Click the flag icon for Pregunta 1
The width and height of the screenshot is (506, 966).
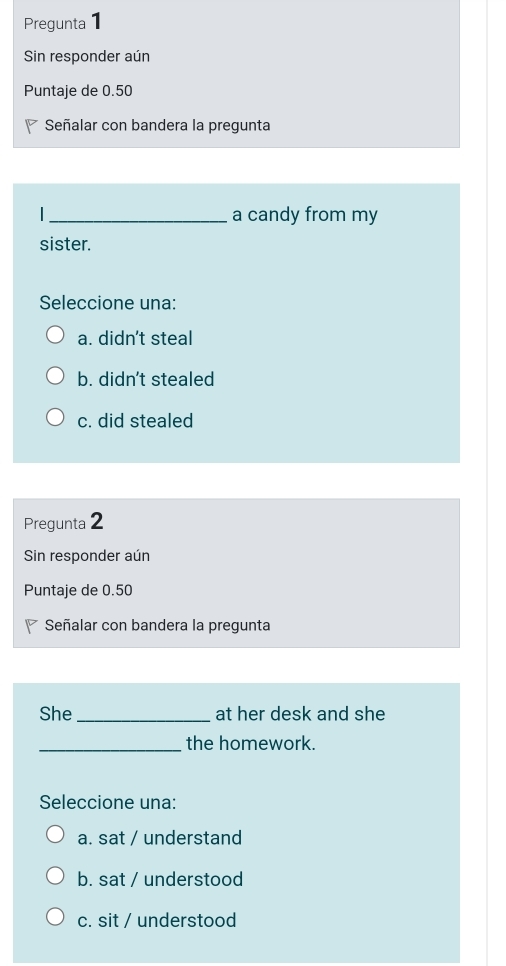click(x=31, y=126)
